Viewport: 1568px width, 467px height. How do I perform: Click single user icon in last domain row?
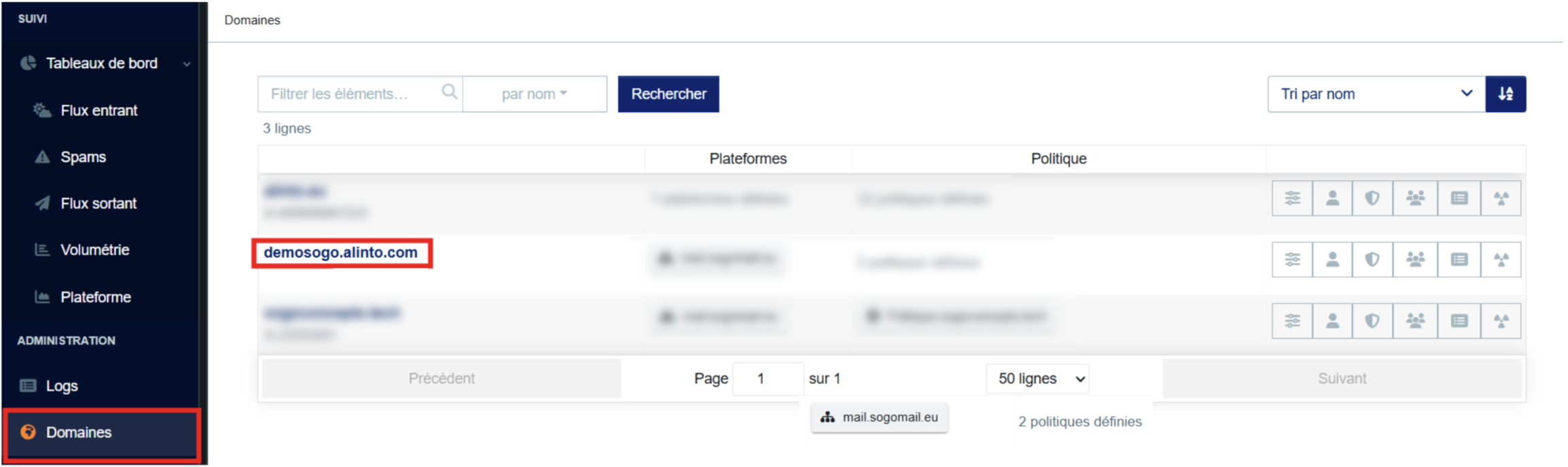[x=1332, y=321]
